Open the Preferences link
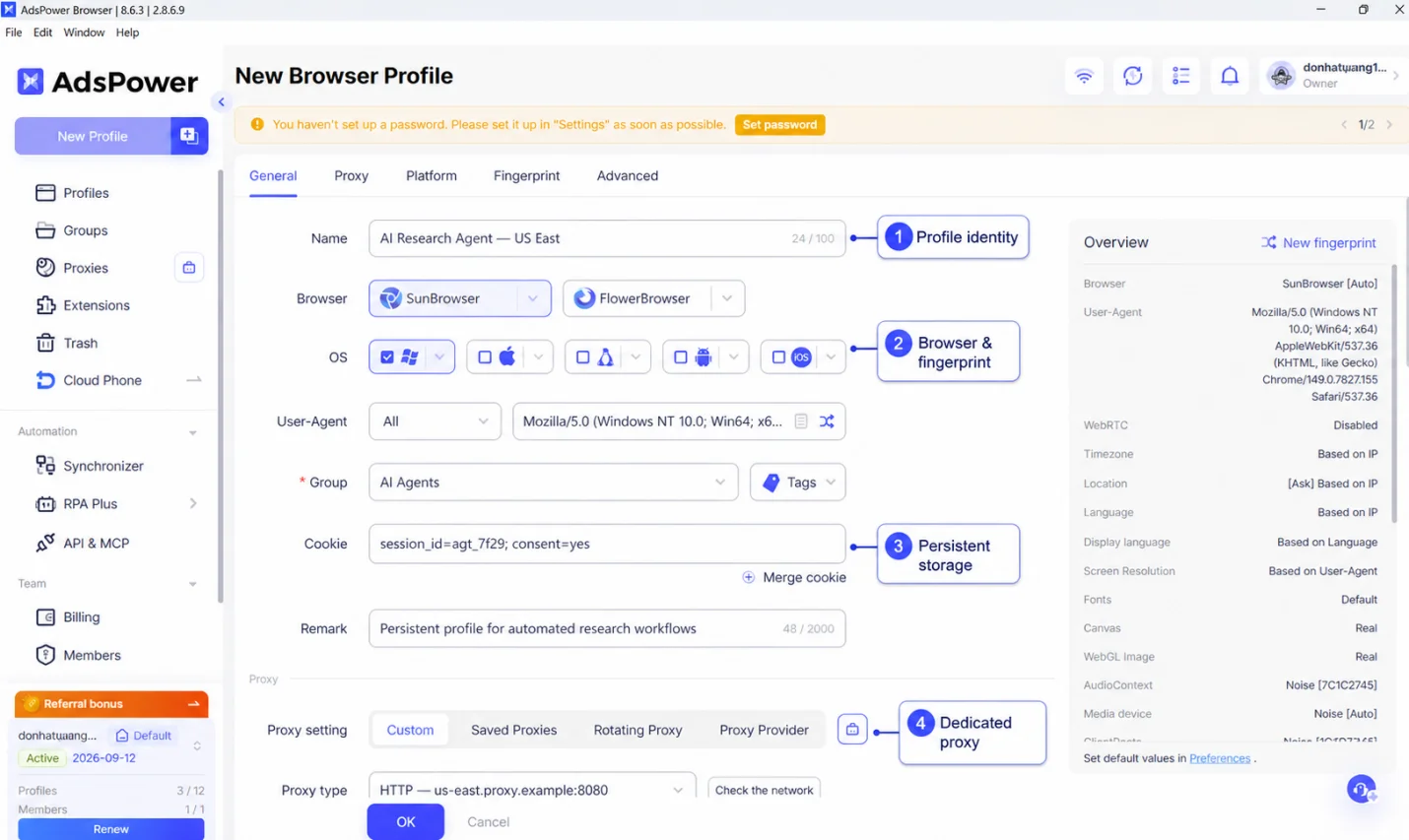The image size is (1409, 840). 1220,758
